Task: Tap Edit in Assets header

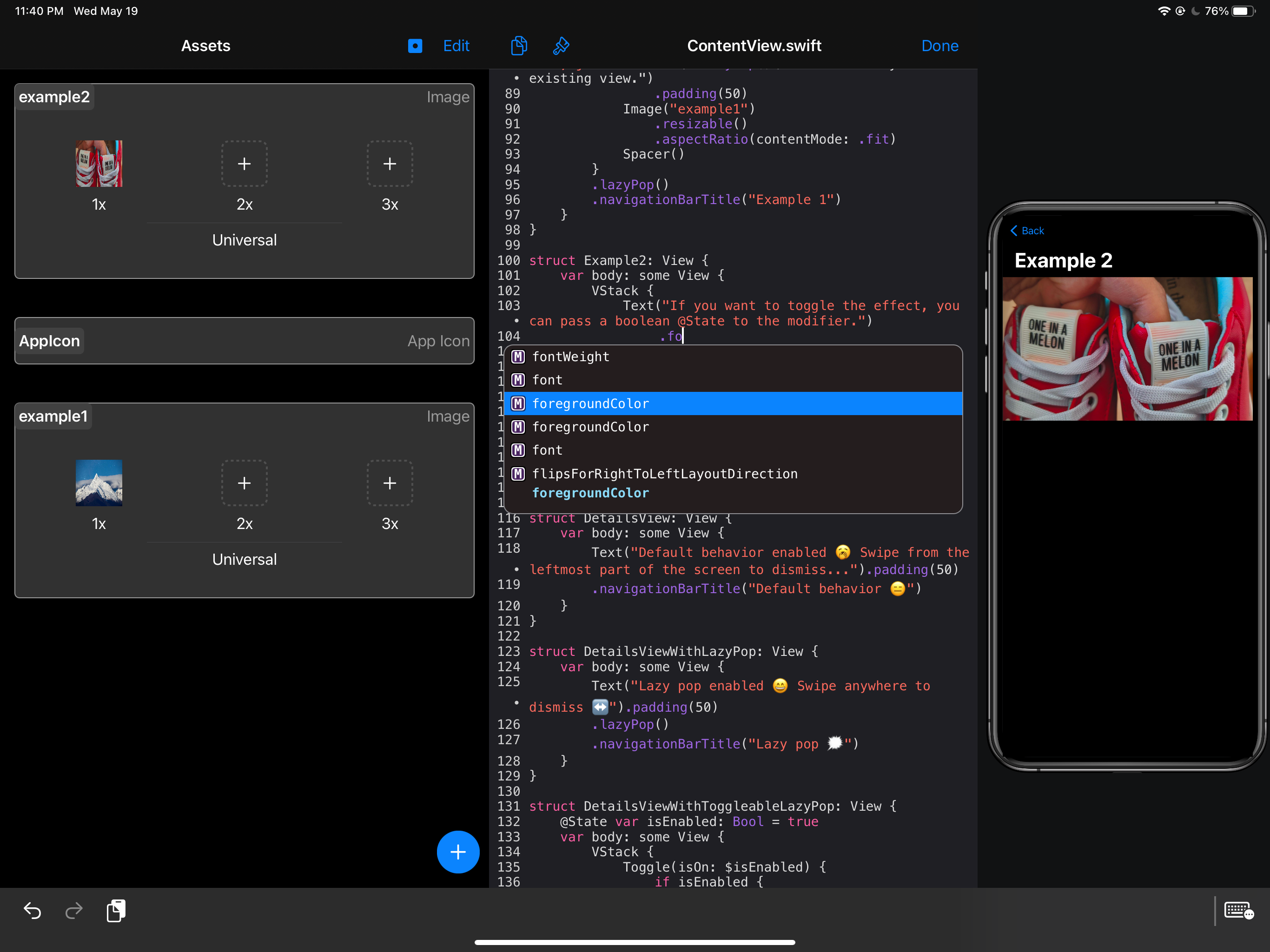Action: coord(456,46)
